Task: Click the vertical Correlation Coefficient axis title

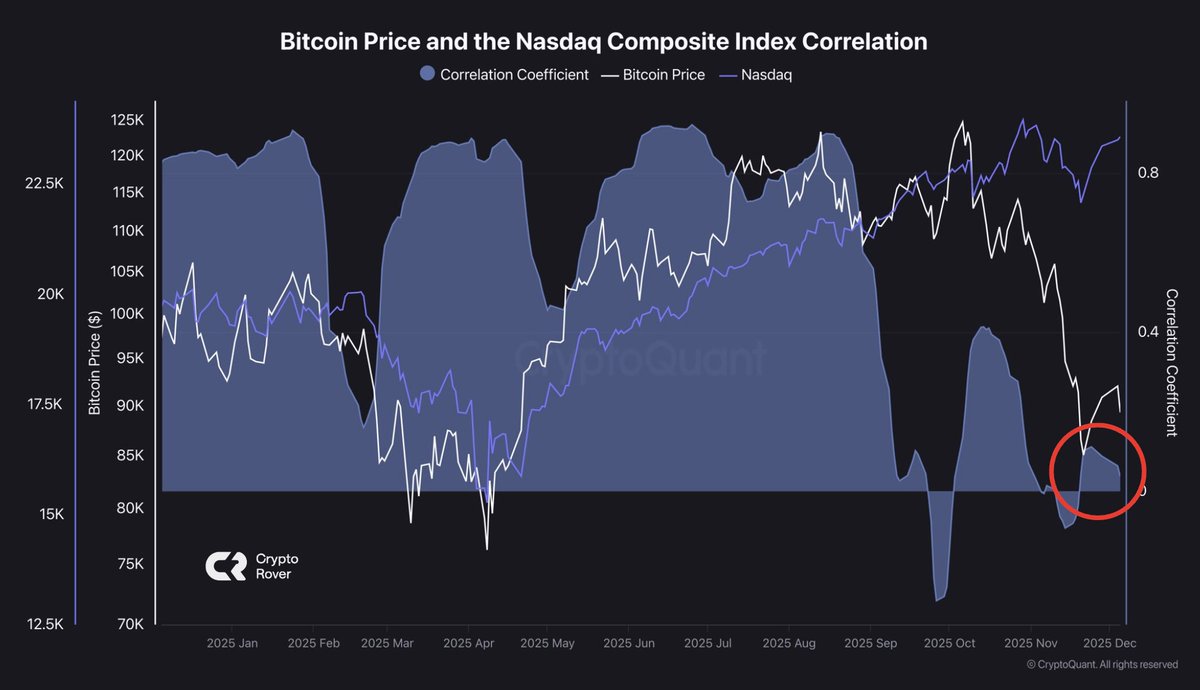Action: (1172, 362)
